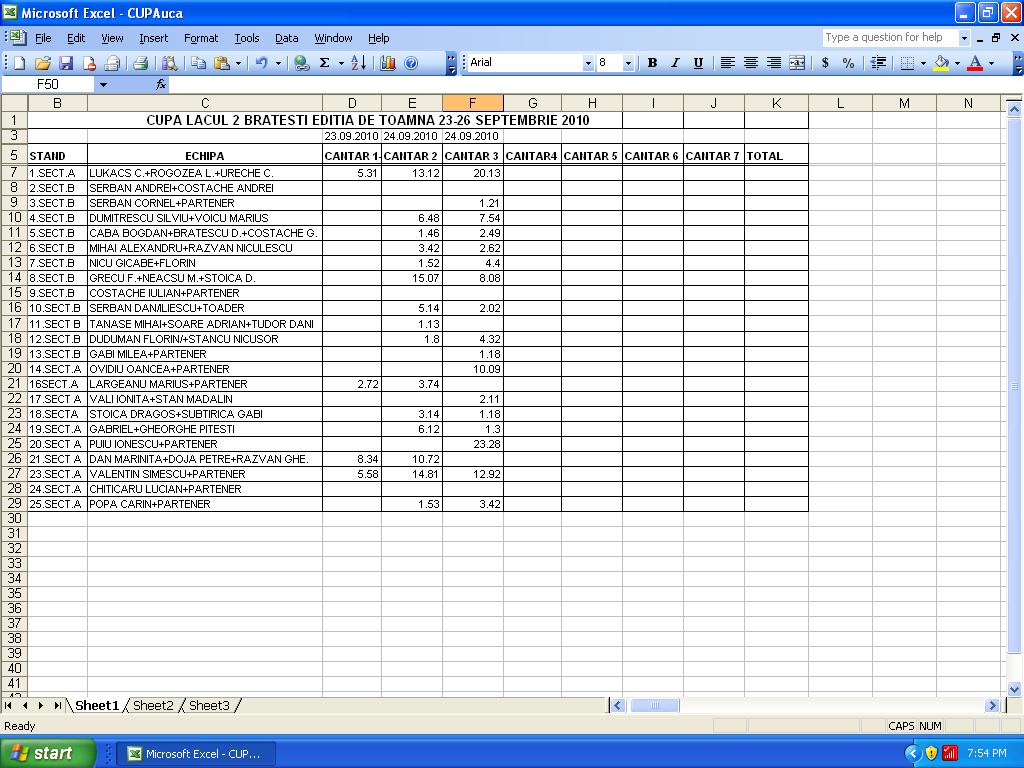
Task: Switch to the Sheet2 tab
Action: [x=153, y=706]
